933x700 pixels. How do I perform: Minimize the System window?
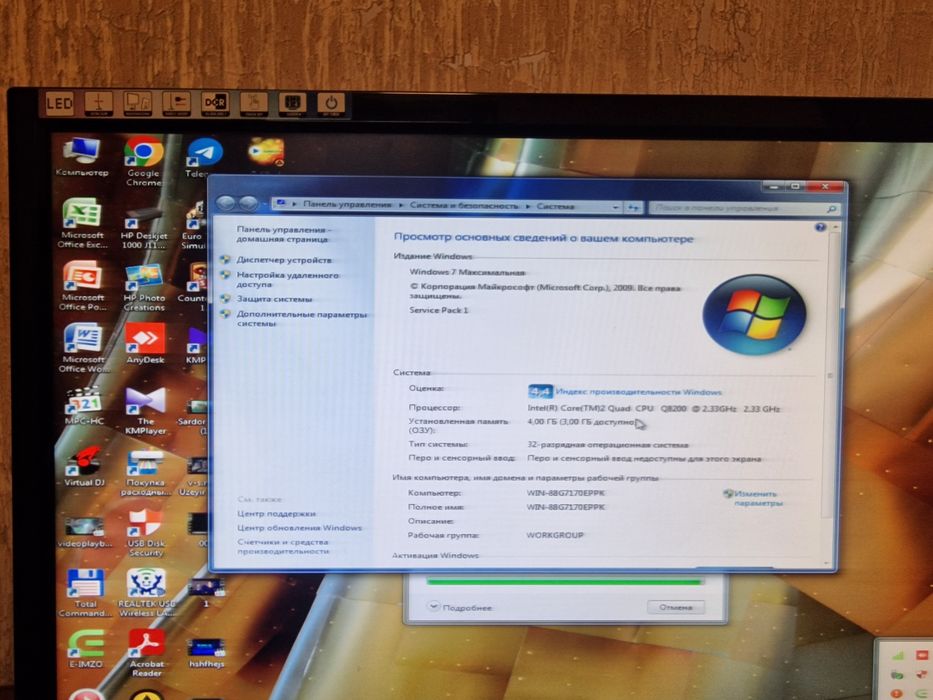[x=774, y=187]
